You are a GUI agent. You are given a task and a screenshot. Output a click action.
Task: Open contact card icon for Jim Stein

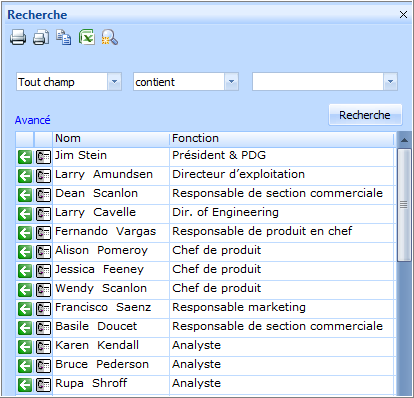pos(43,157)
